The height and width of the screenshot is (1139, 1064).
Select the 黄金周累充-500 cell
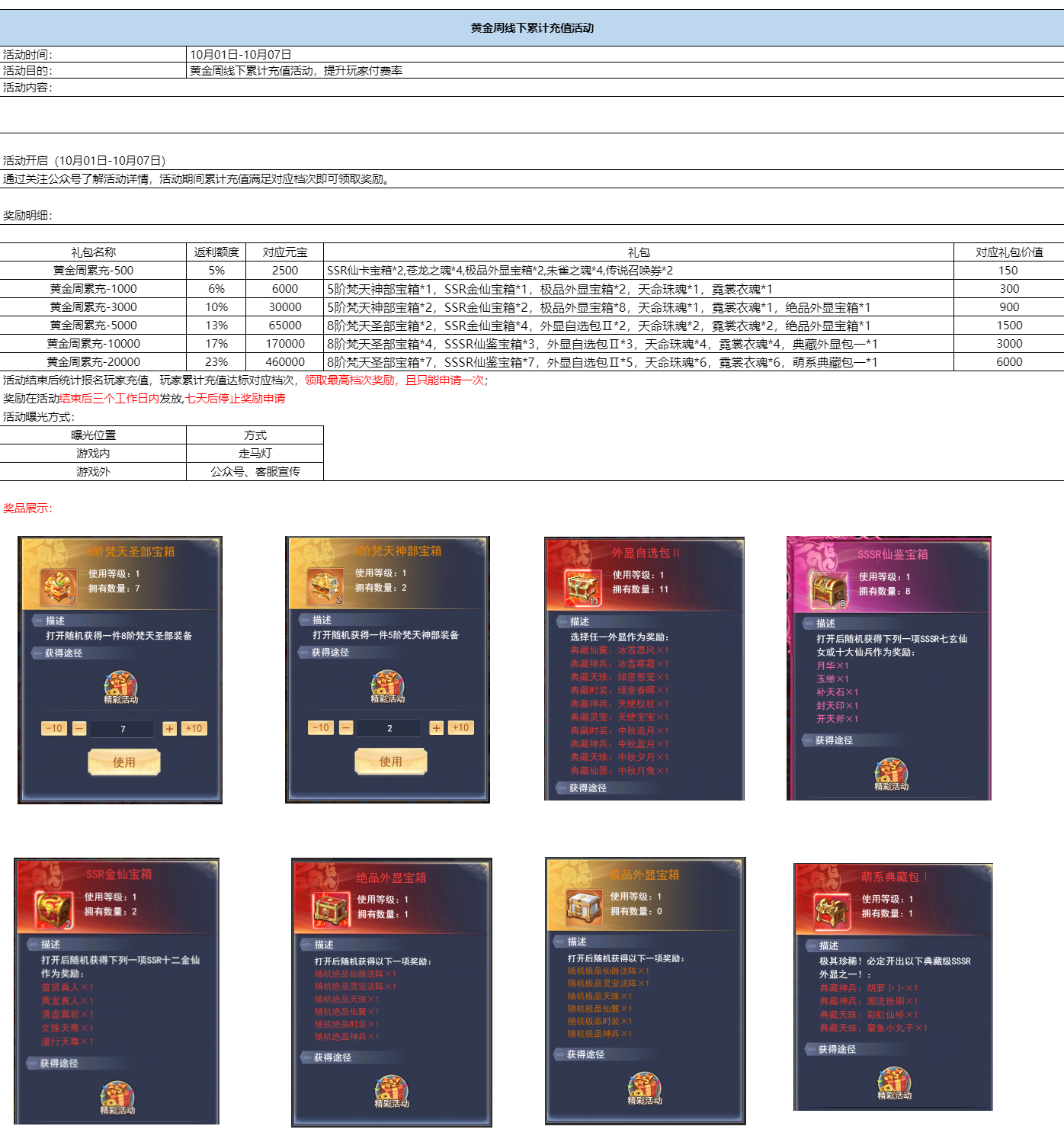click(x=93, y=270)
